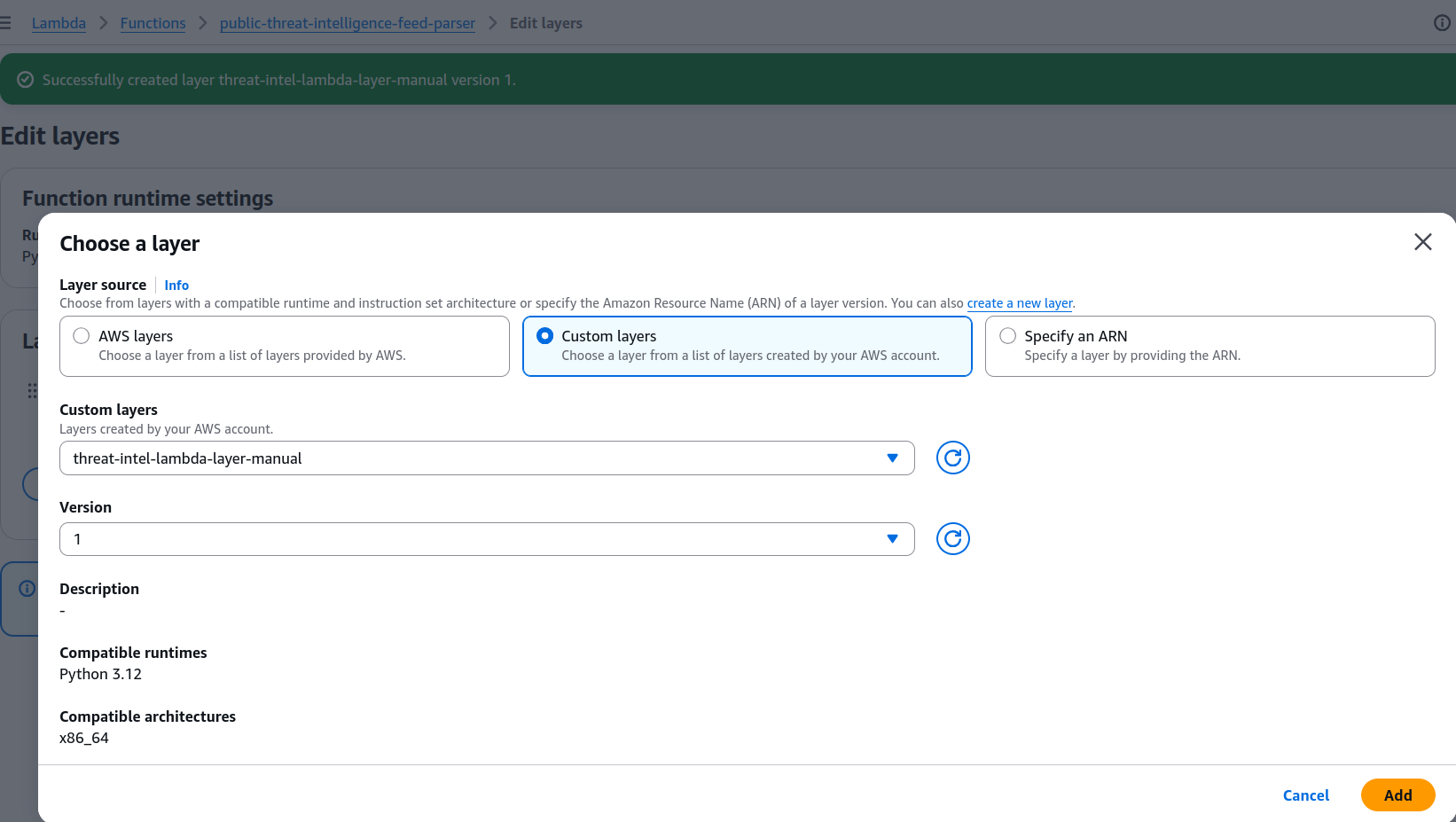Click the Python 3.12 runtime text
The height and width of the screenshot is (822, 1456).
100,674
